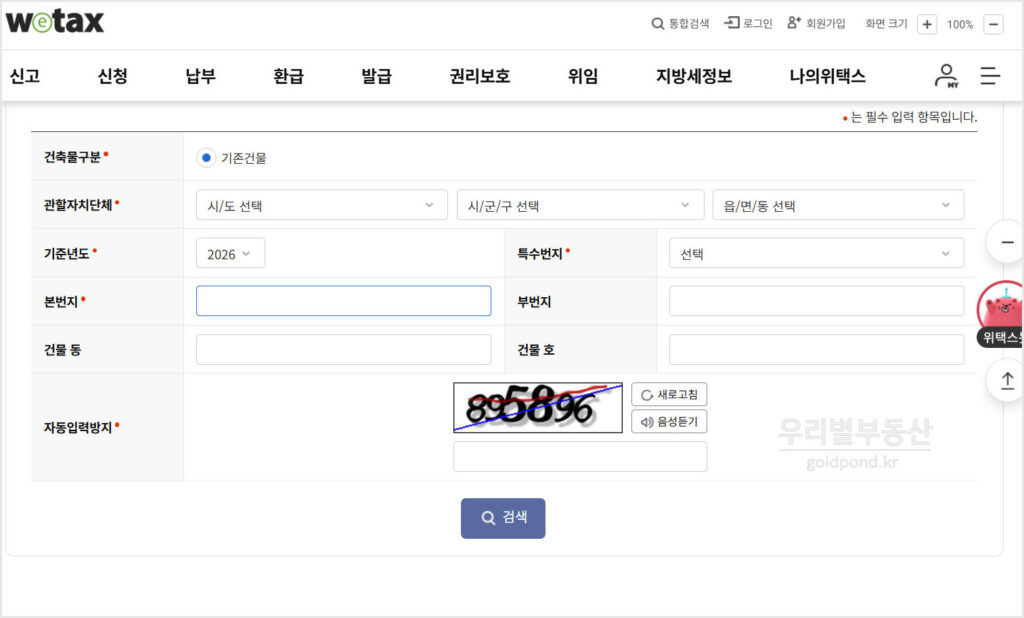Decrease screen size with minus button
This screenshot has height=618, width=1024.
tap(993, 24)
